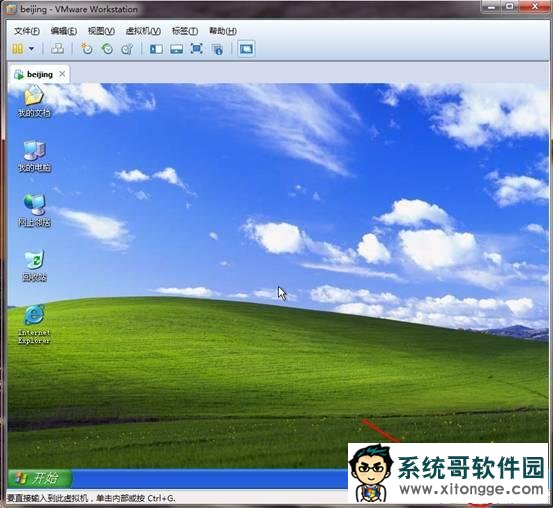Select the 网上邻居 desktop icon

pyautogui.click(x=34, y=210)
